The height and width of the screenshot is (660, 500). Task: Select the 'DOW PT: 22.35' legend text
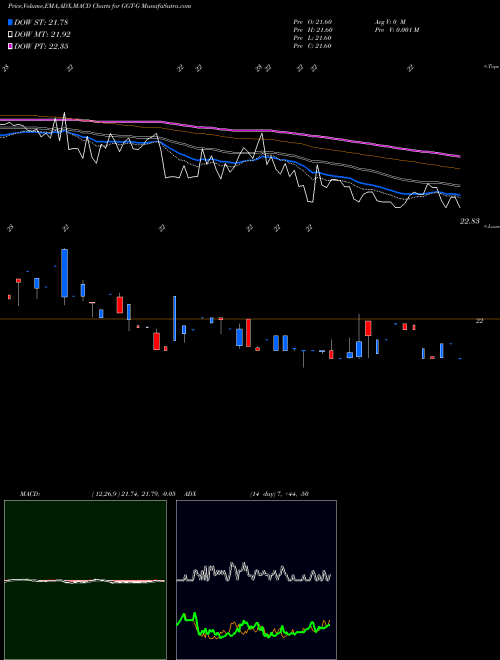point(41,47)
